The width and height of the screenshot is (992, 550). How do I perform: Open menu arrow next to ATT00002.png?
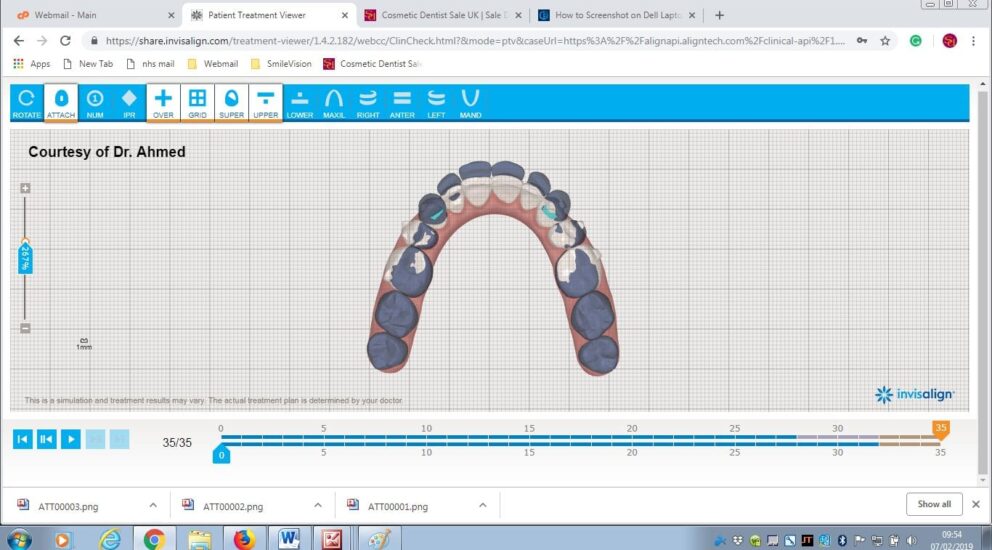pos(318,505)
